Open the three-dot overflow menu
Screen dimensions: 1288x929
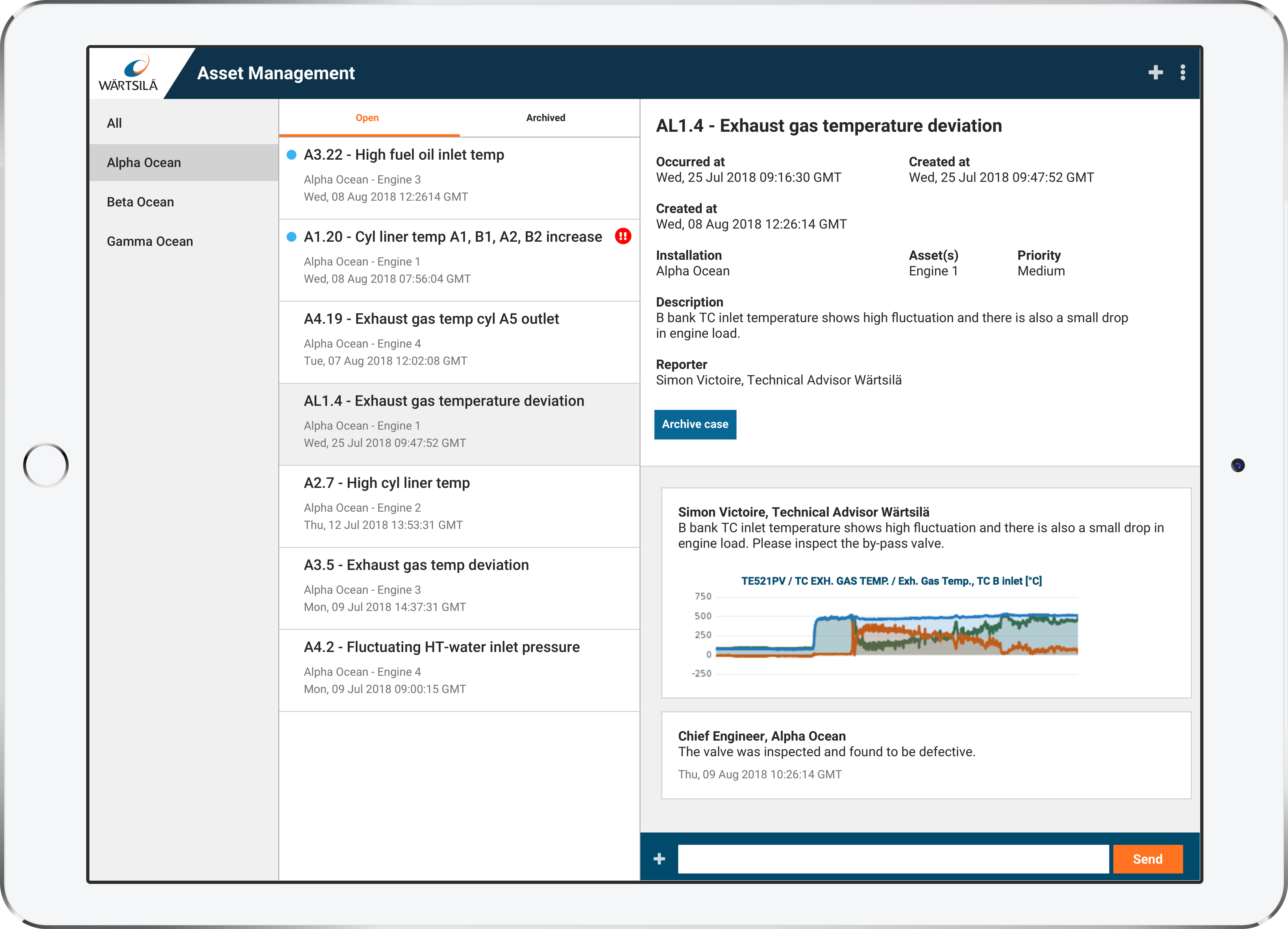pos(1182,73)
